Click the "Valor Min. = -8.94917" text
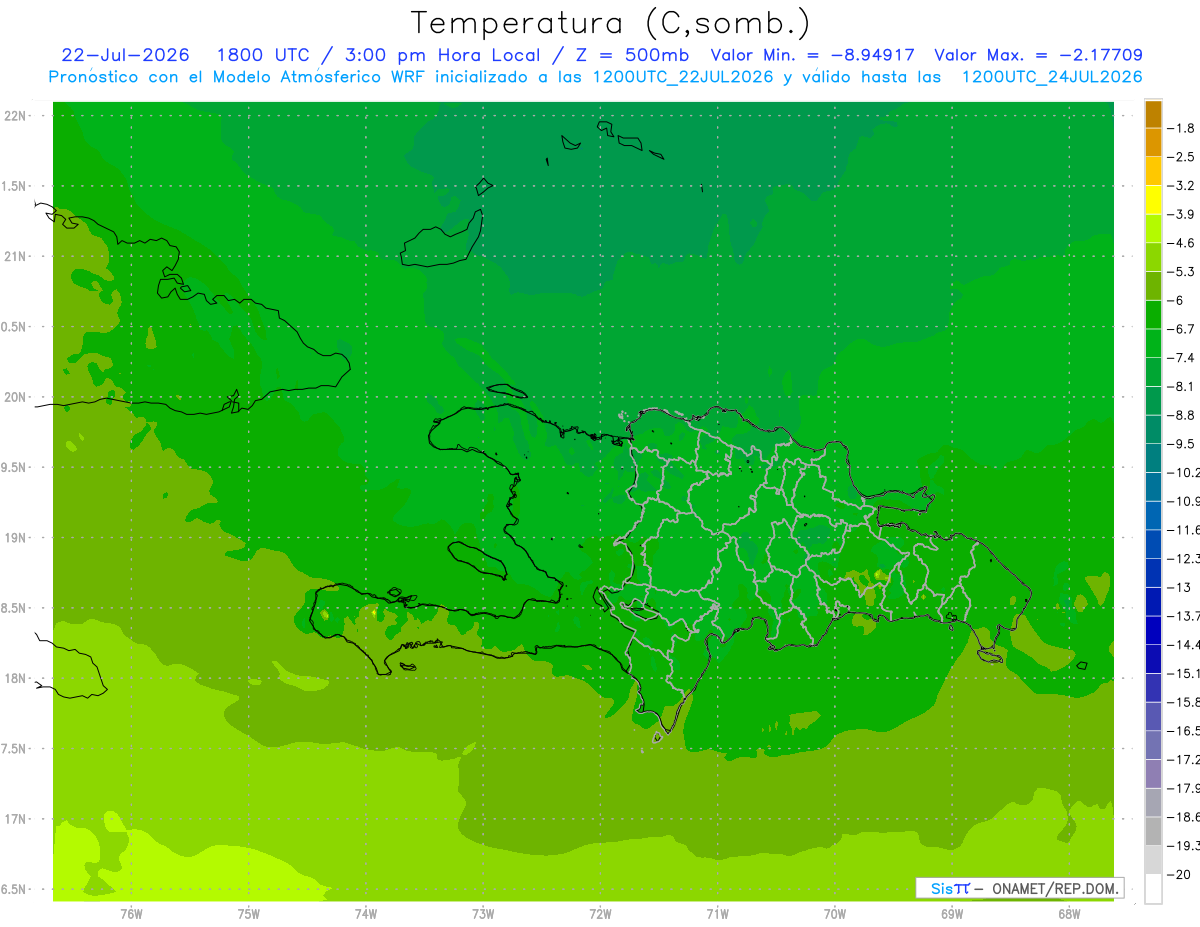Screen dimensions: 1200x927 812,55
